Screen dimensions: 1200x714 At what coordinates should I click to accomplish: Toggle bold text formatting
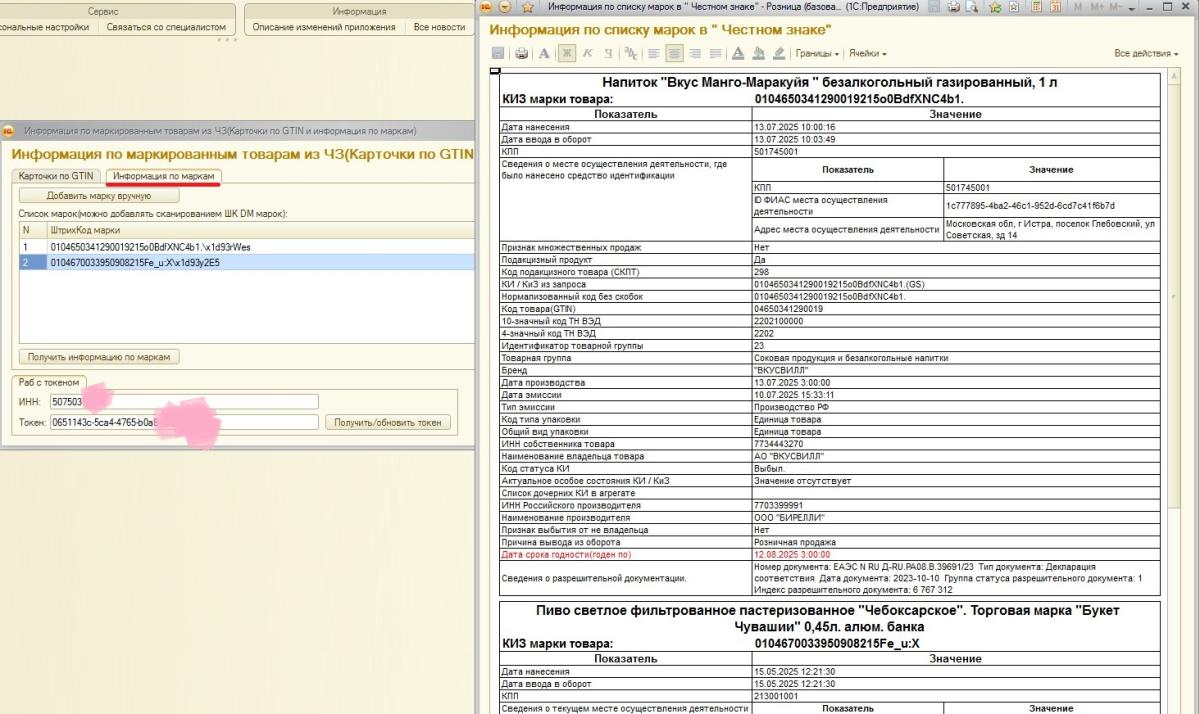pos(567,53)
